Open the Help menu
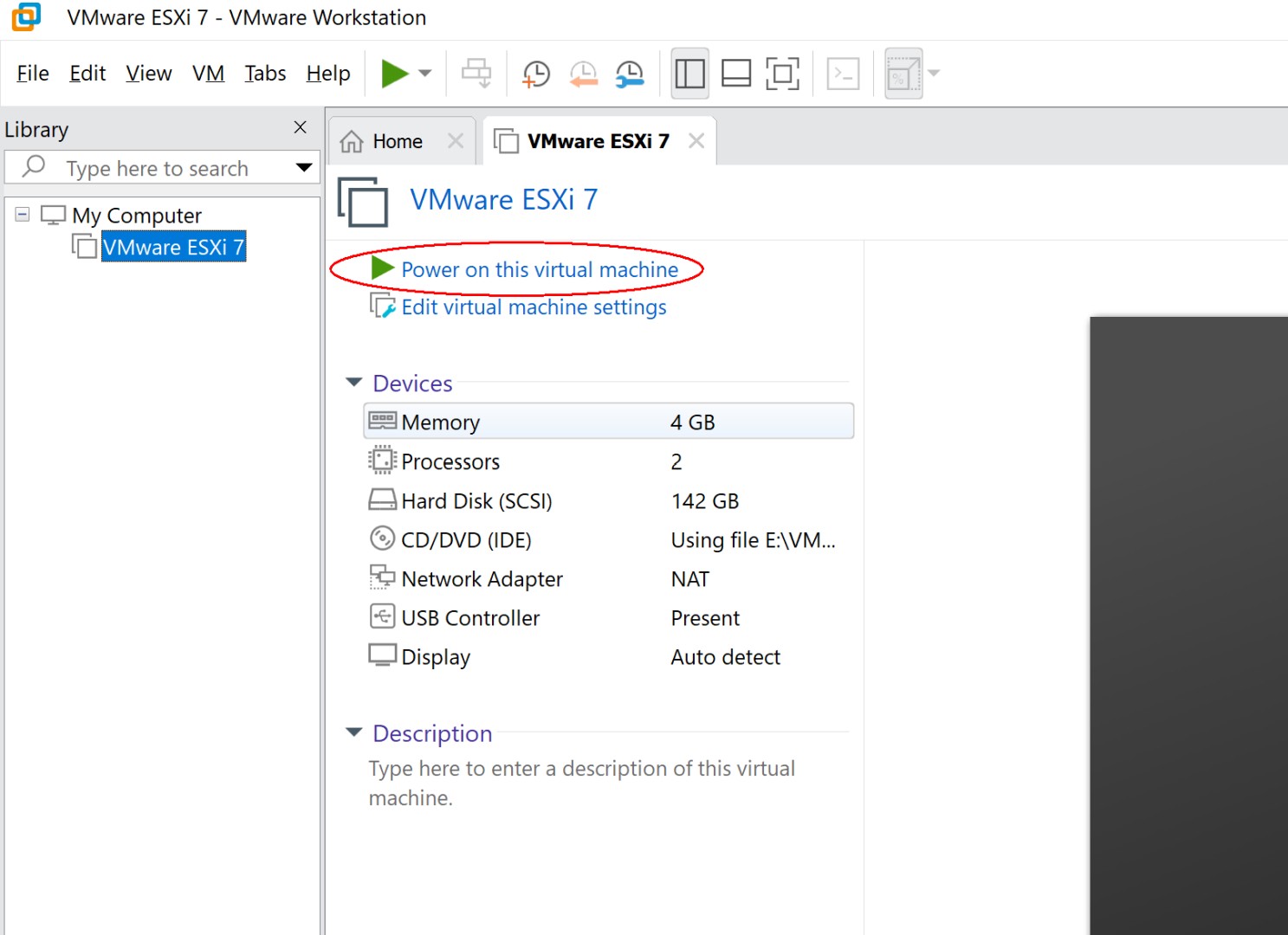The width and height of the screenshot is (1288, 935). pyautogui.click(x=328, y=74)
